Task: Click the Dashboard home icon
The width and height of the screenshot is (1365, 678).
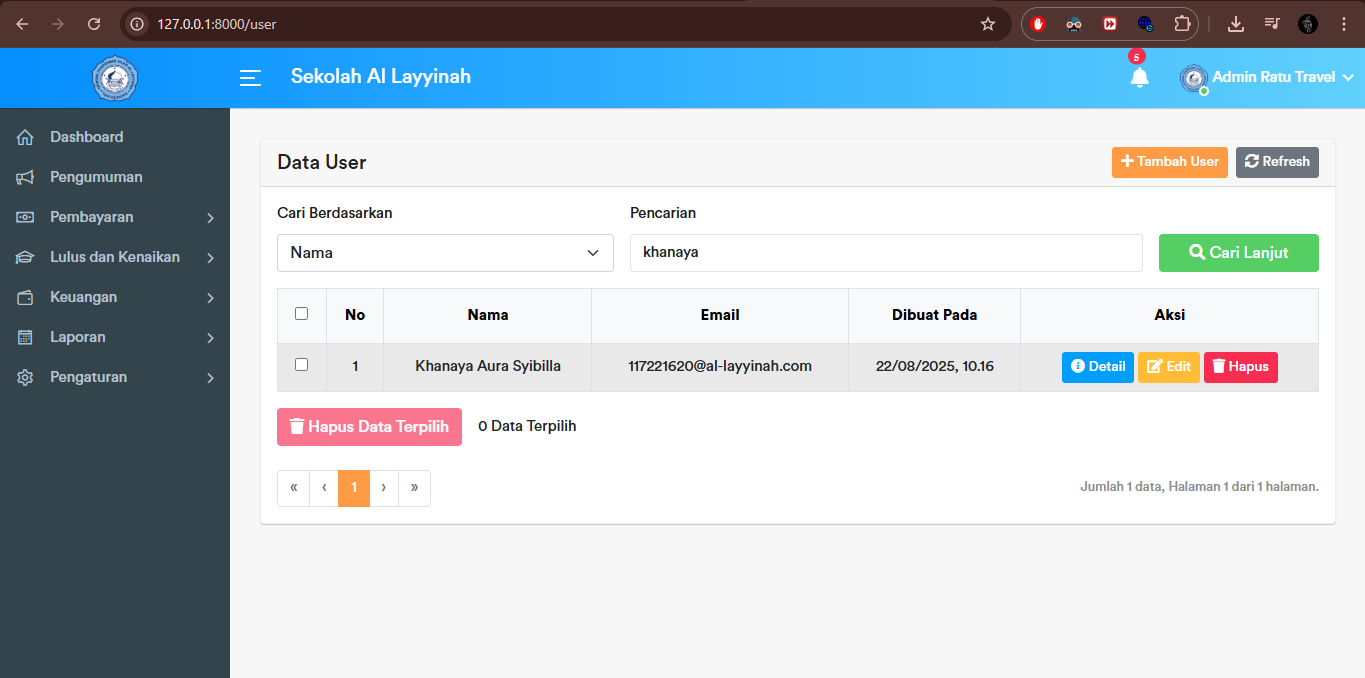Action: [x=26, y=137]
